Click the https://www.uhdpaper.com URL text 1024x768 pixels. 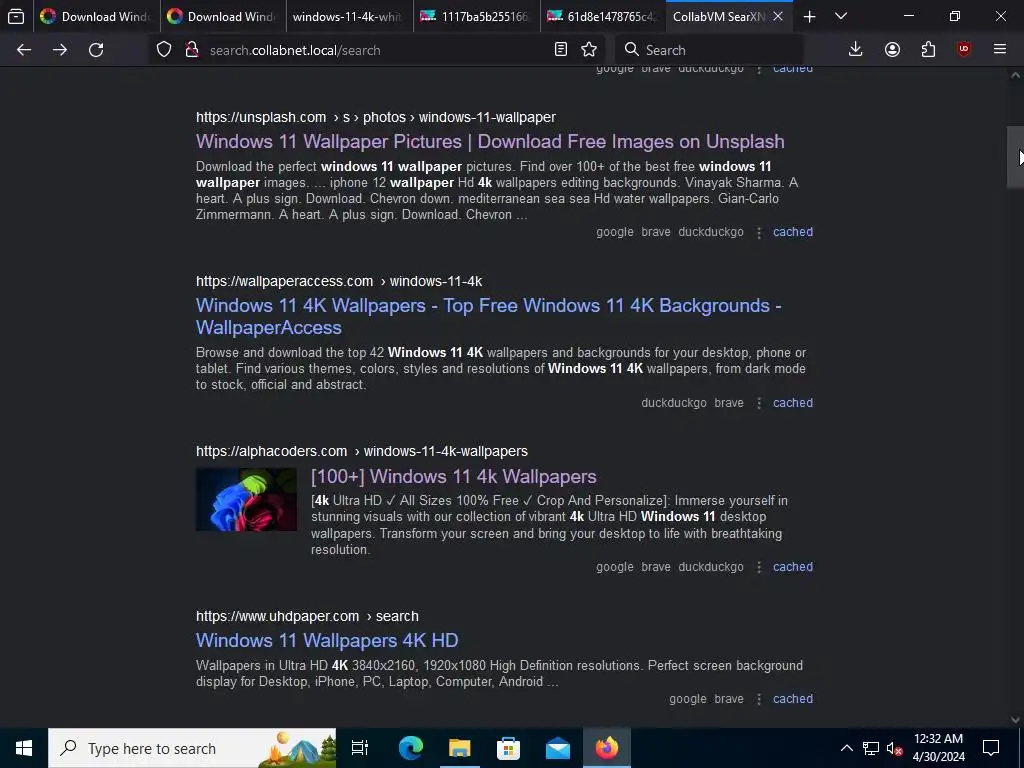(278, 616)
